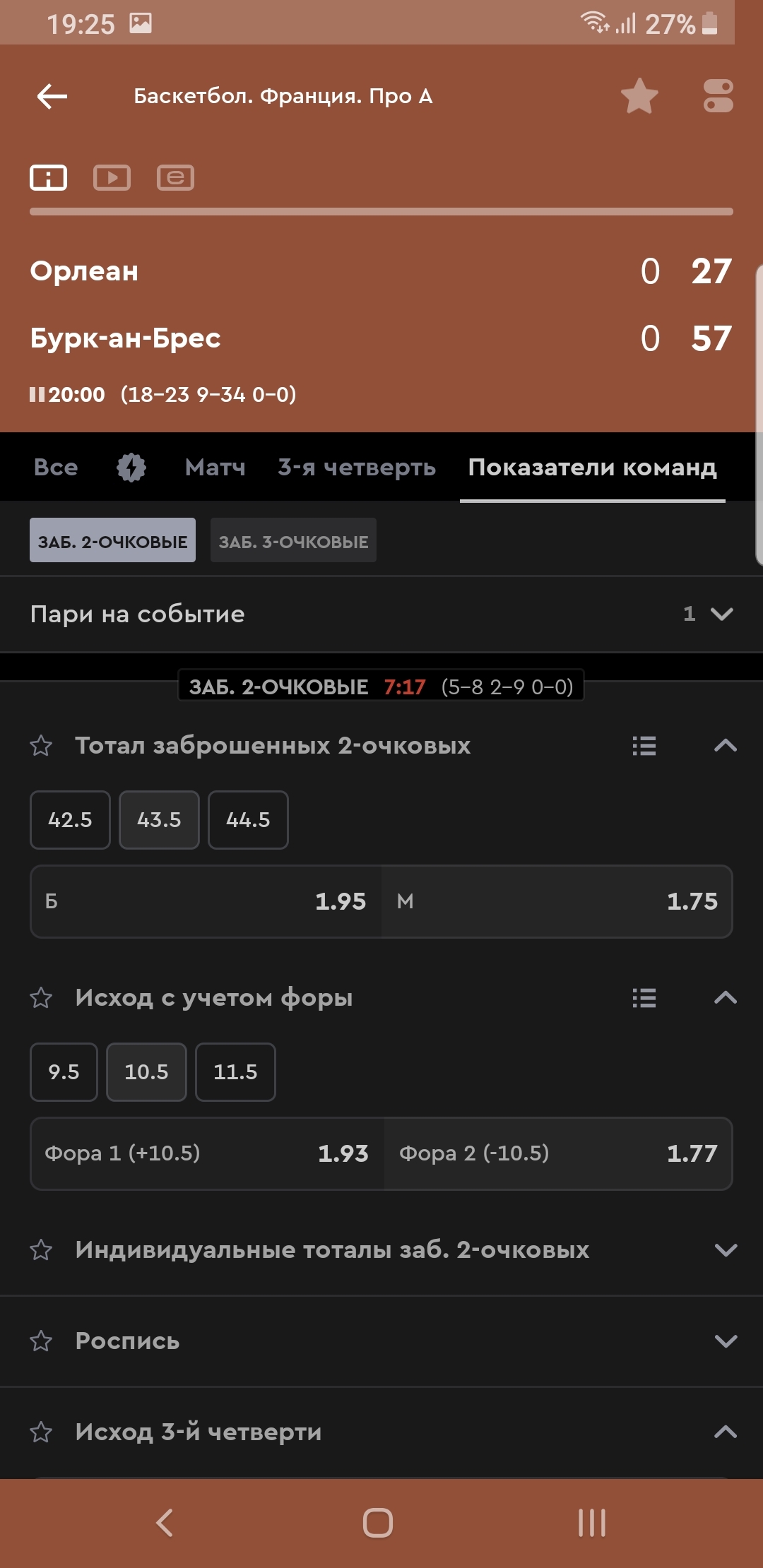Star the Роспись market

pyautogui.click(x=41, y=1341)
